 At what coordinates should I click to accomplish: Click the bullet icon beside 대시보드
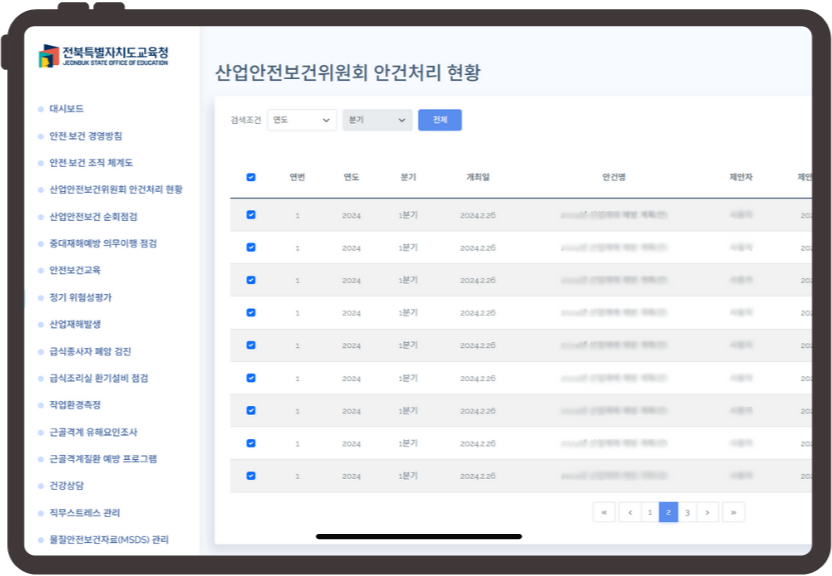(40, 109)
